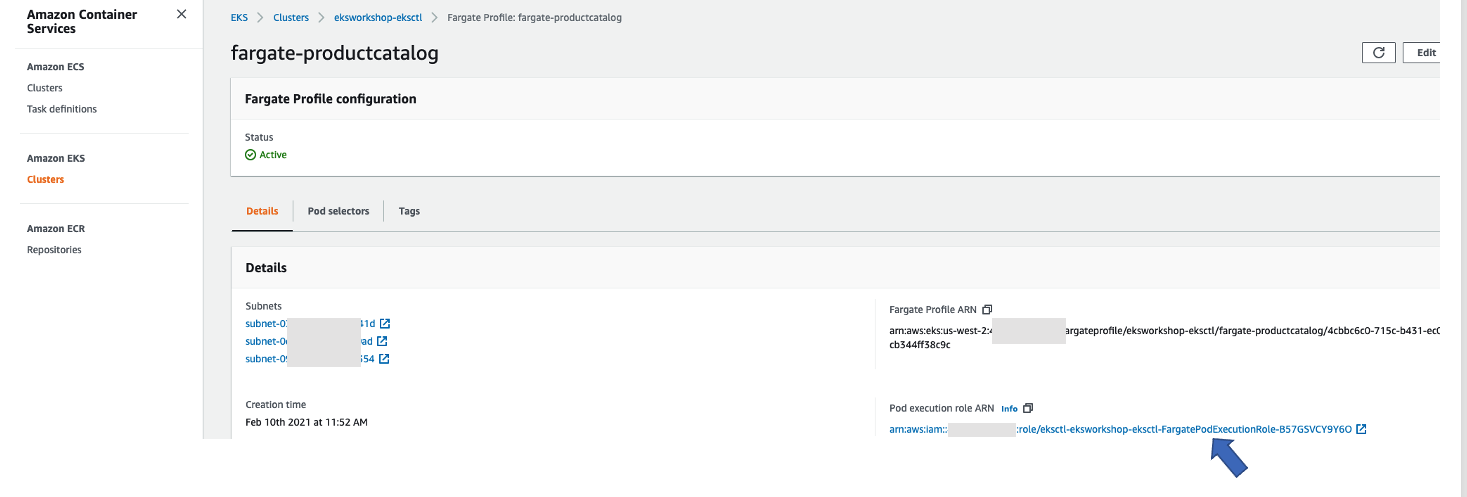The height and width of the screenshot is (497, 1467).
Task: Close the Amazon Container Services sidebar
Action: click(181, 14)
